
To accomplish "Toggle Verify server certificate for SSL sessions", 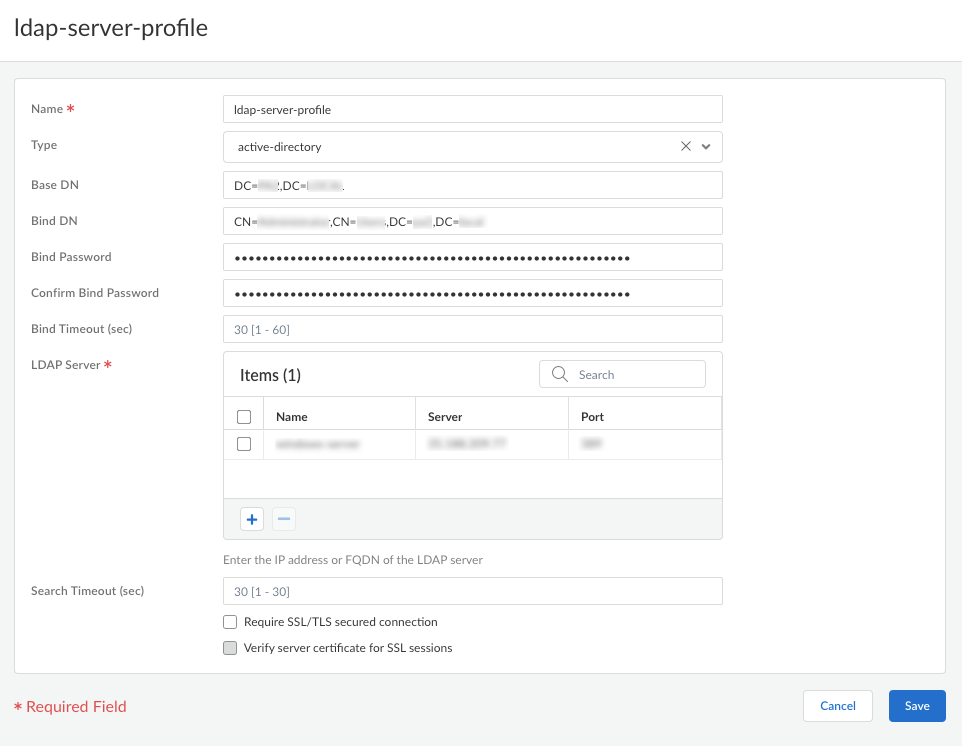I will (x=230, y=648).
